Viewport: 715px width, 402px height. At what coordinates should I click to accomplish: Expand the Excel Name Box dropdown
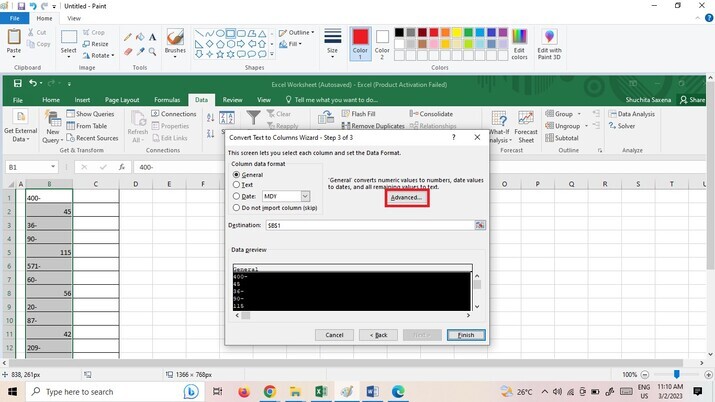[x=53, y=167]
